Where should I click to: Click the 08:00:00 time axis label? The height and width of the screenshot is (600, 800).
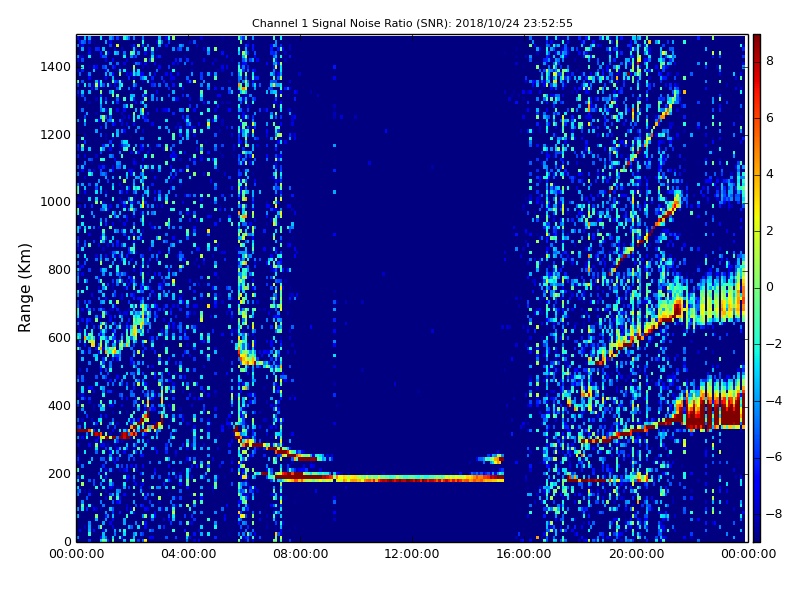(301, 554)
